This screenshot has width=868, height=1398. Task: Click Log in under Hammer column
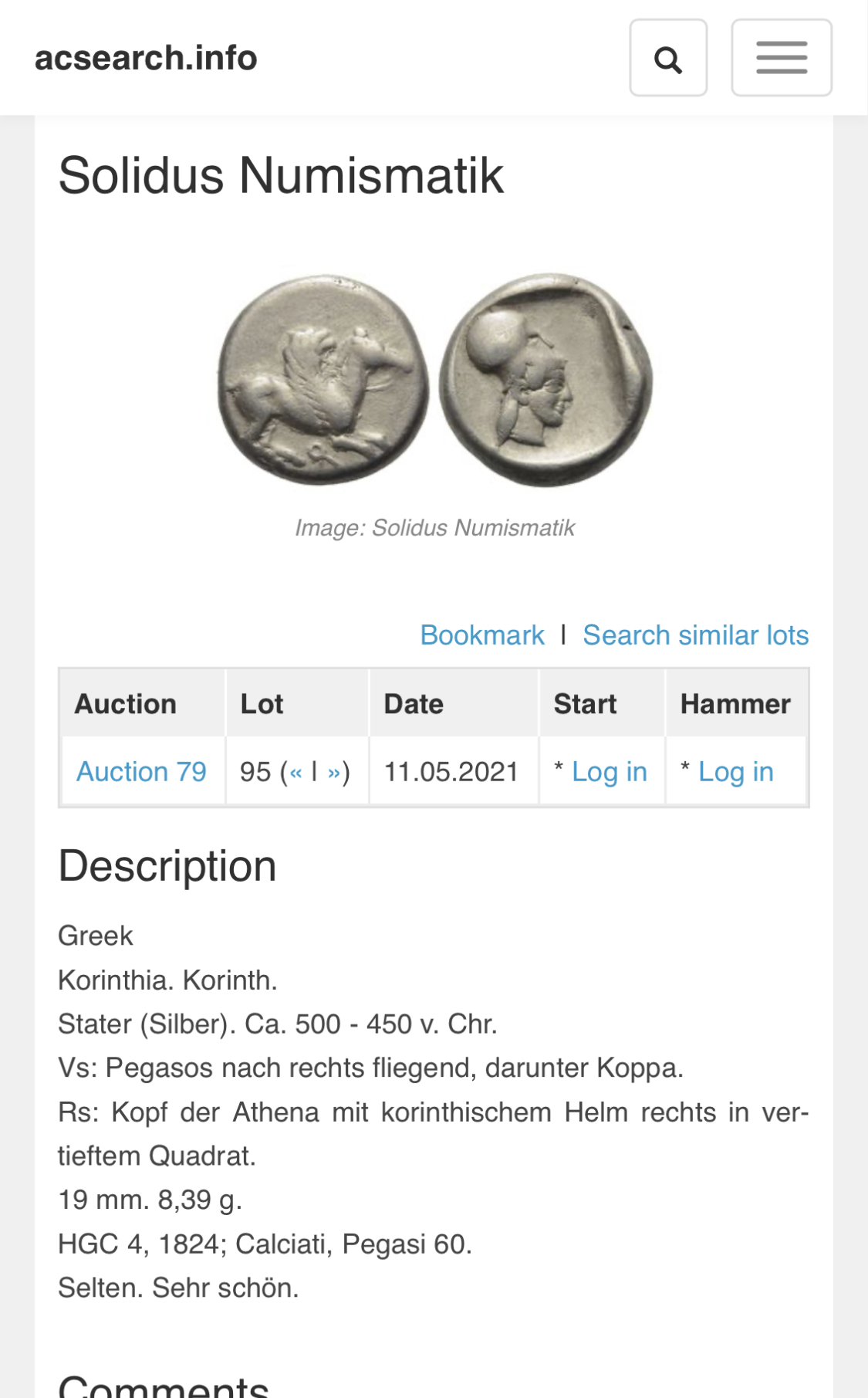(x=735, y=772)
